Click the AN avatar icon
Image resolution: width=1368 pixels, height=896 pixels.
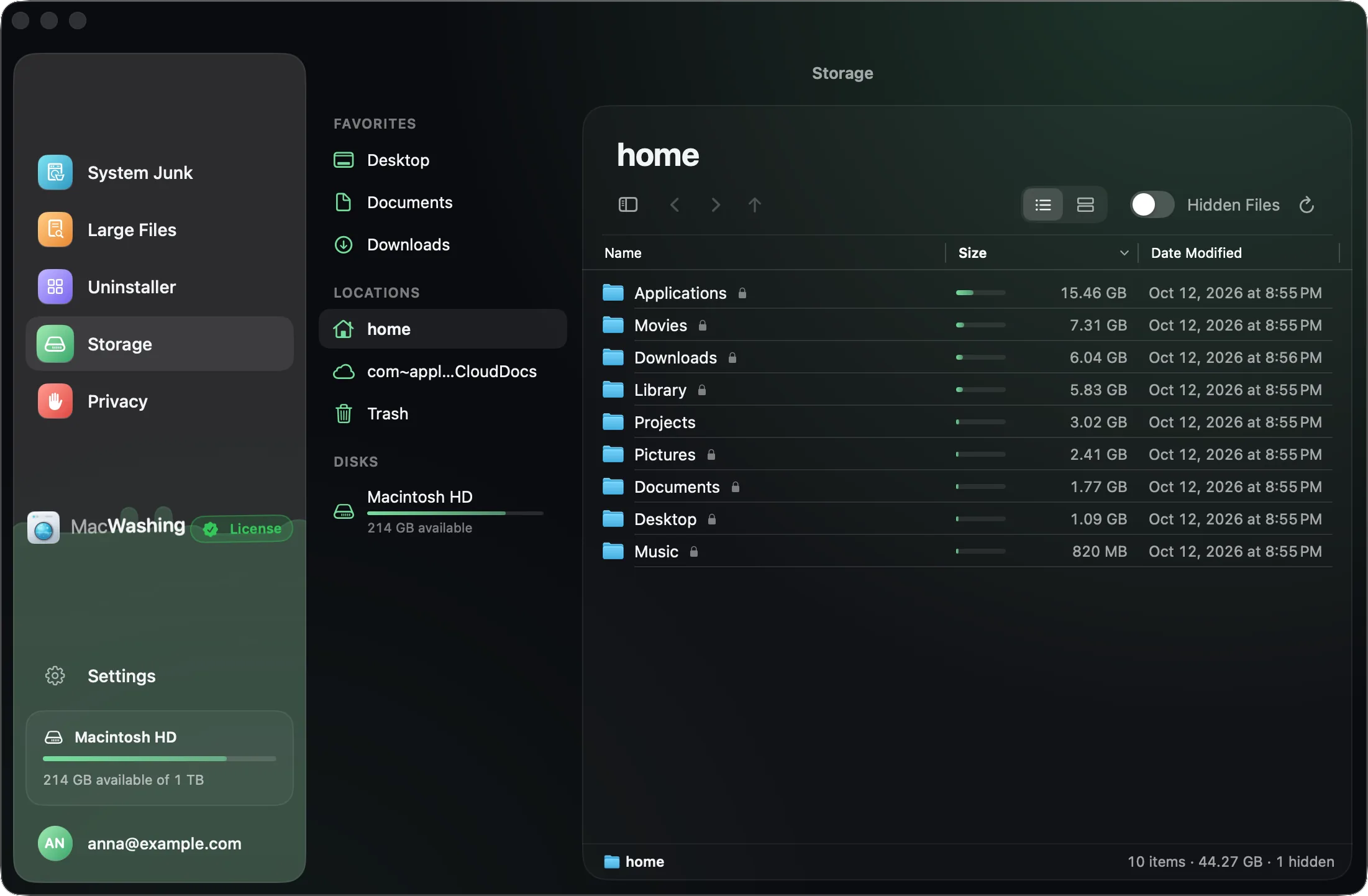(x=55, y=843)
